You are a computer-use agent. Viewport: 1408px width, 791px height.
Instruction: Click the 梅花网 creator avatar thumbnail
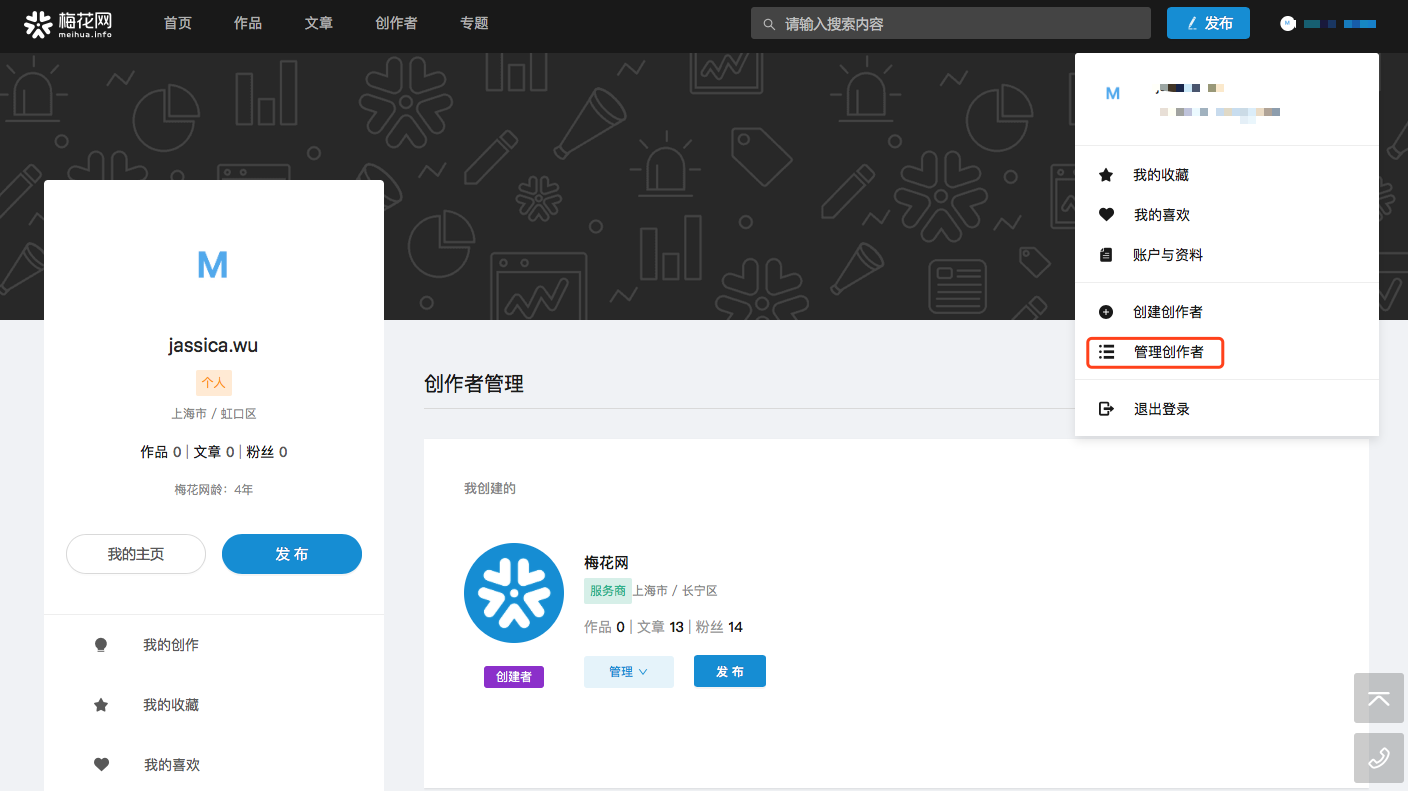[514, 593]
